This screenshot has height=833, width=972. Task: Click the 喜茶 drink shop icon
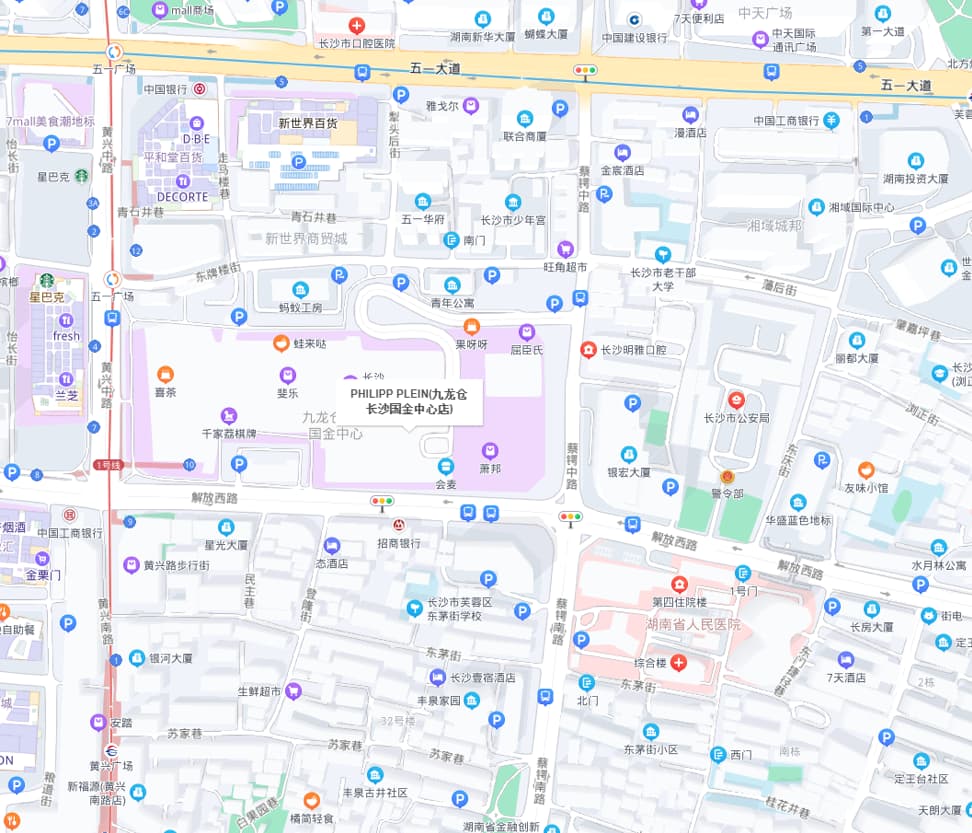[x=165, y=374]
